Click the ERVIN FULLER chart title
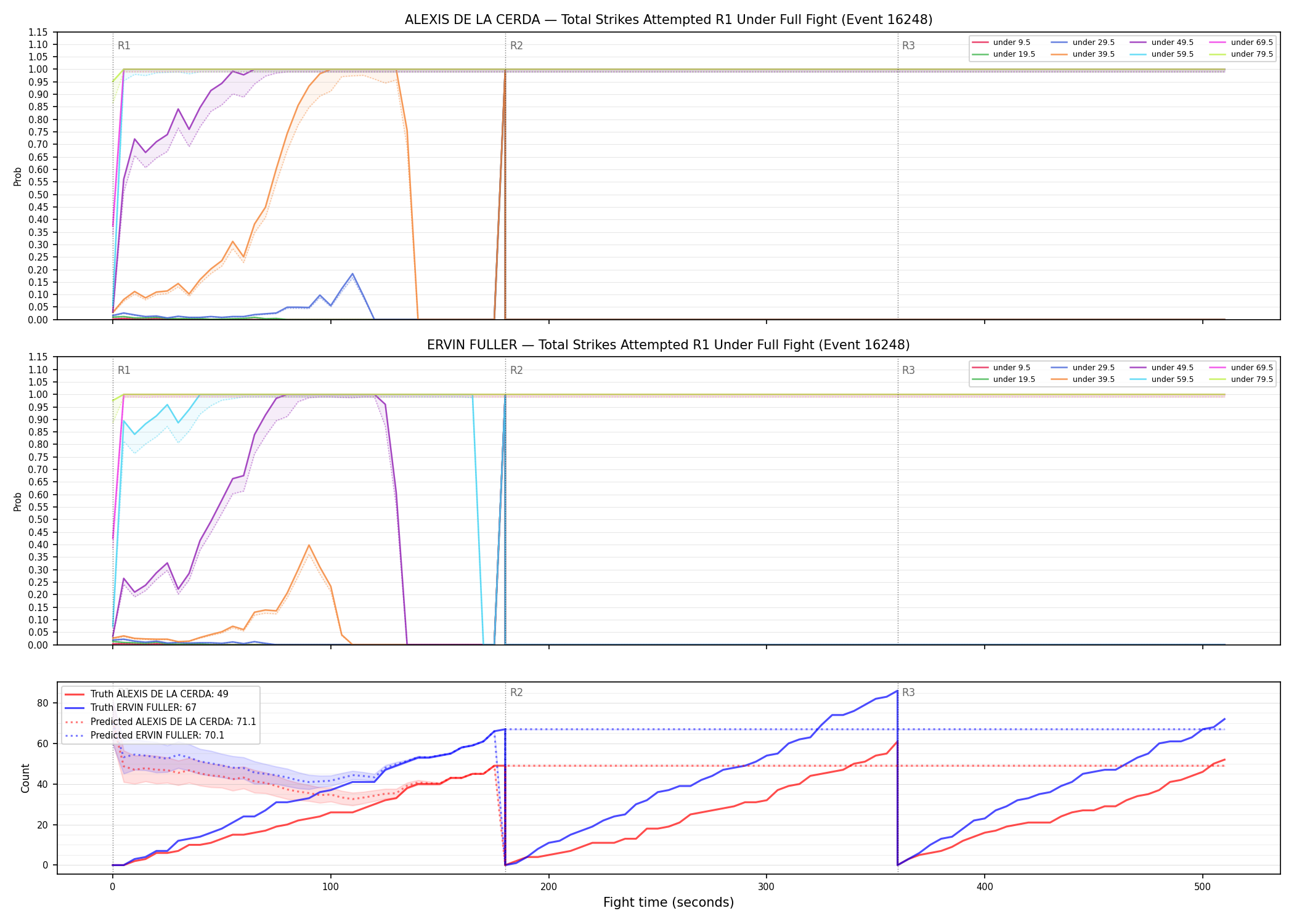1294x924 pixels. click(669, 345)
